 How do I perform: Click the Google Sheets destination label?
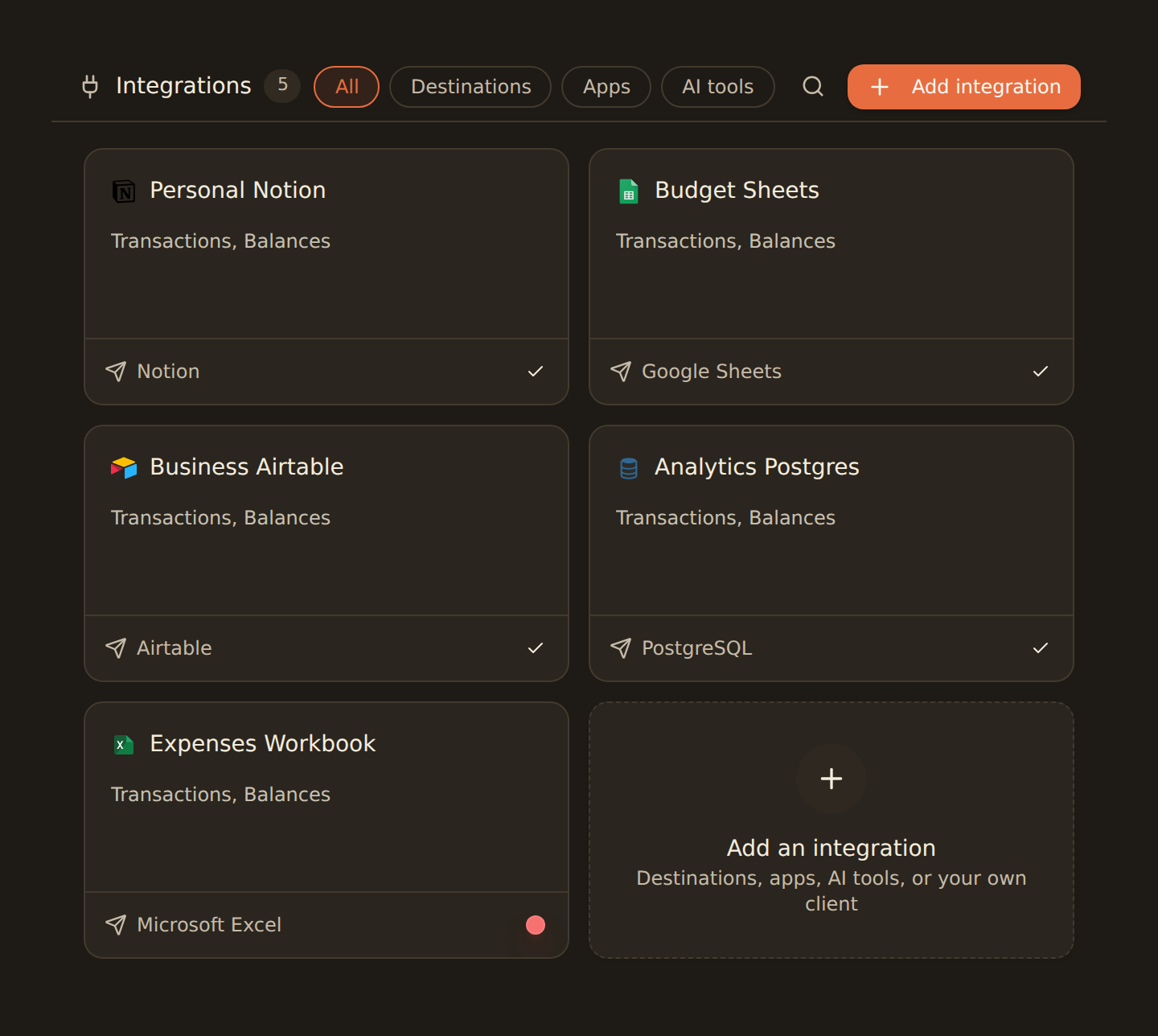pyautogui.click(x=712, y=372)
